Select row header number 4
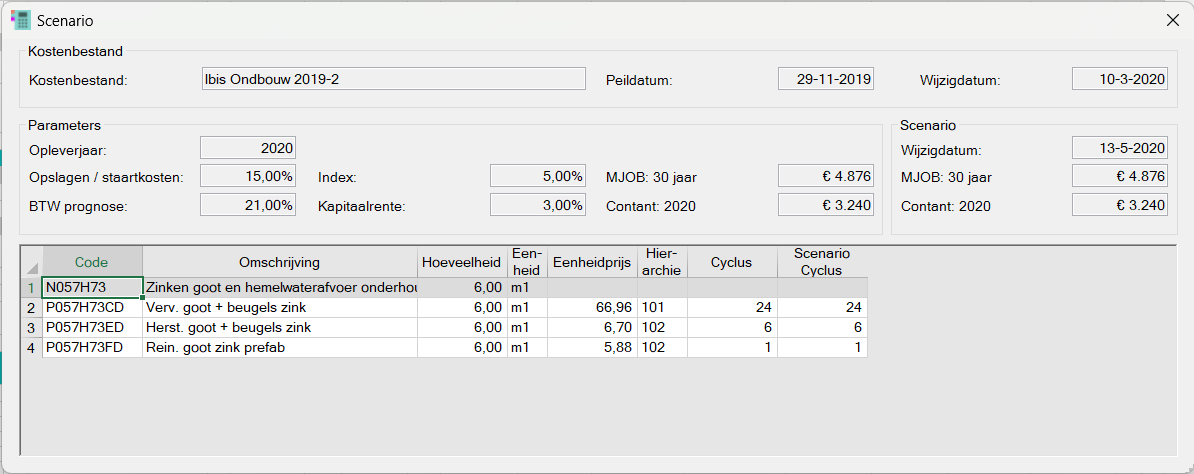Viewport: 1194px width, 474px height. coord(31,348)
